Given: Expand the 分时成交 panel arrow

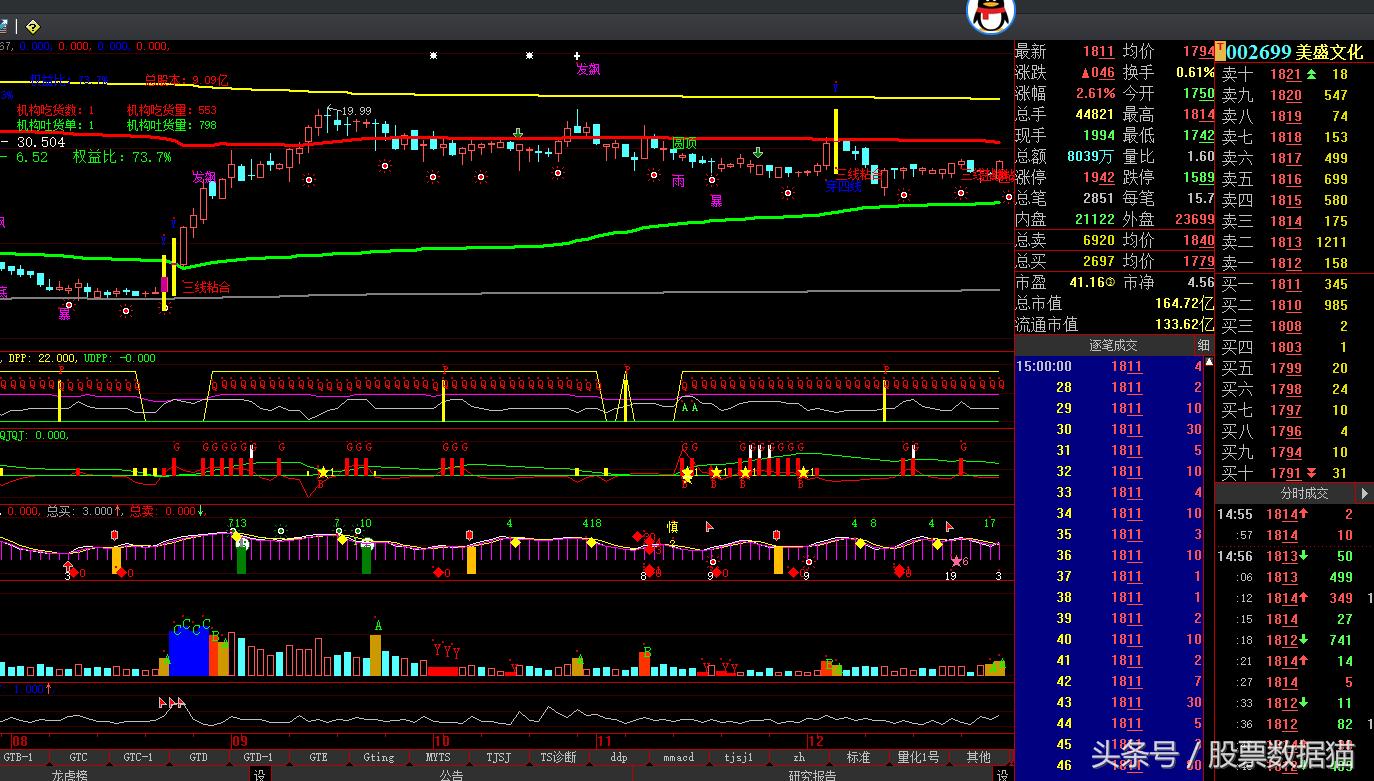Looking at the screenshot, I should (1364, 493).
